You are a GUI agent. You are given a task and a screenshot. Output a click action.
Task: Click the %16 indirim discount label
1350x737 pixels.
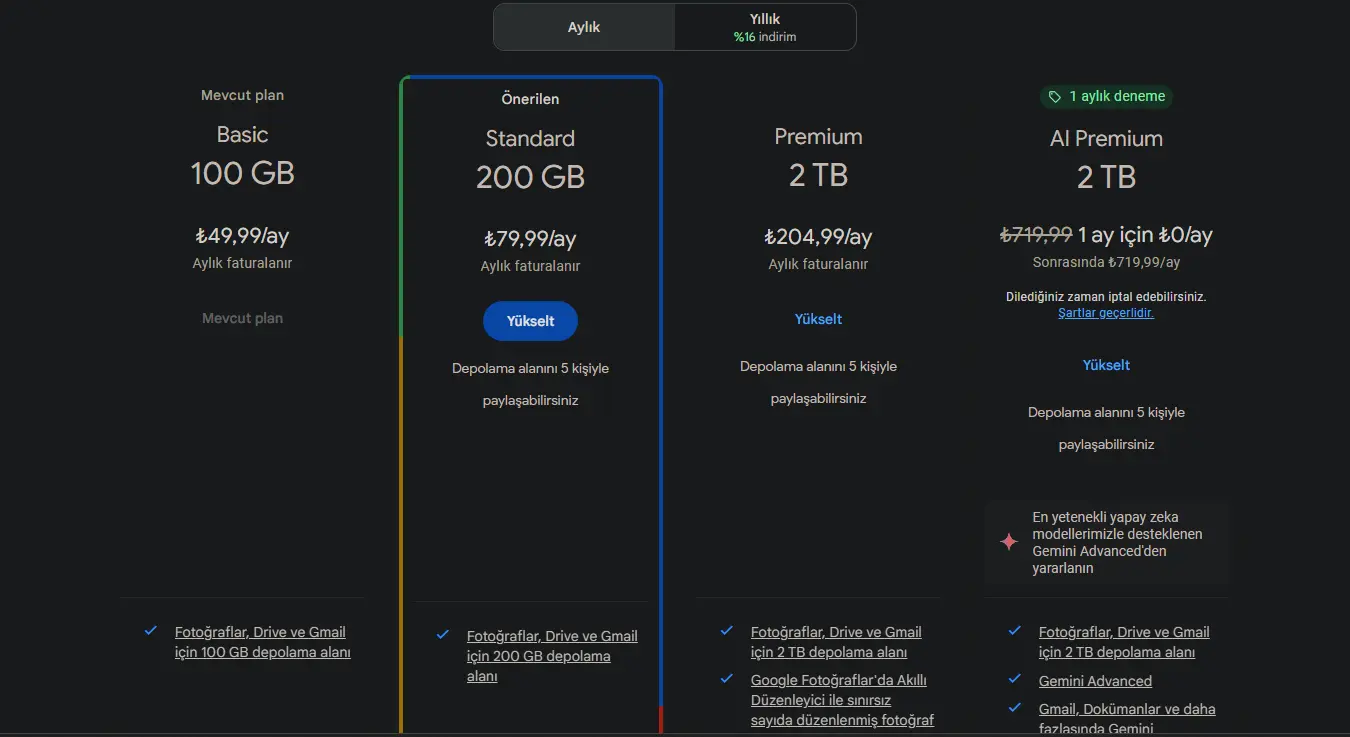(765, 37)
